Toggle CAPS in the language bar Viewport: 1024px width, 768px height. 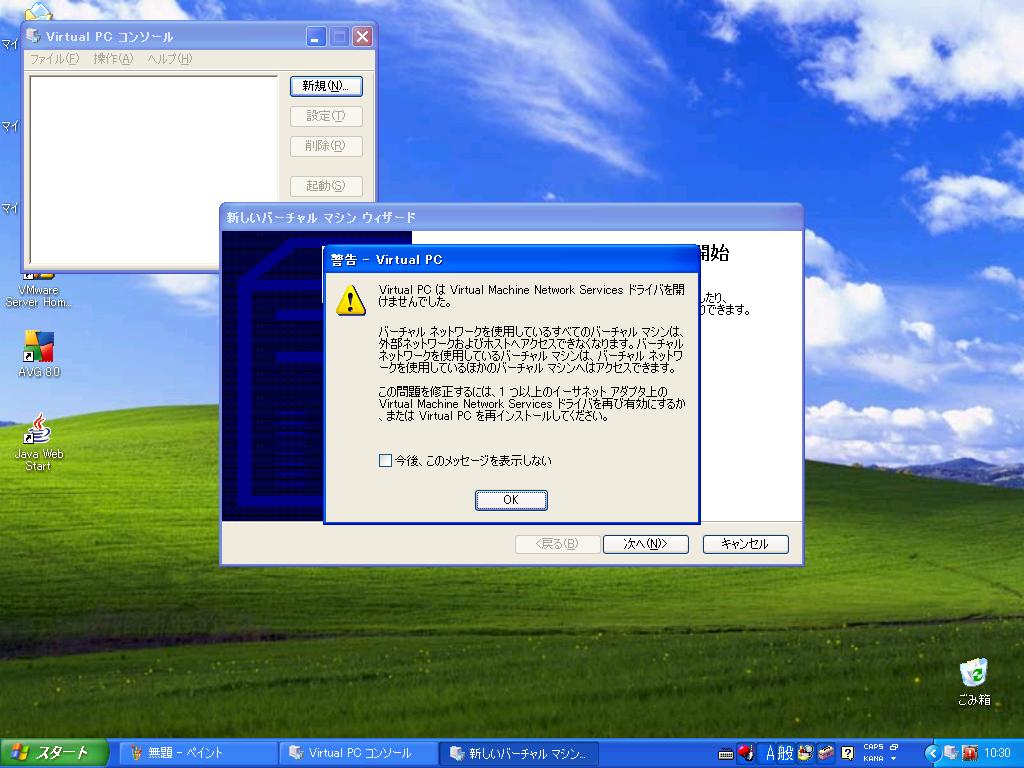pos(873,747)
